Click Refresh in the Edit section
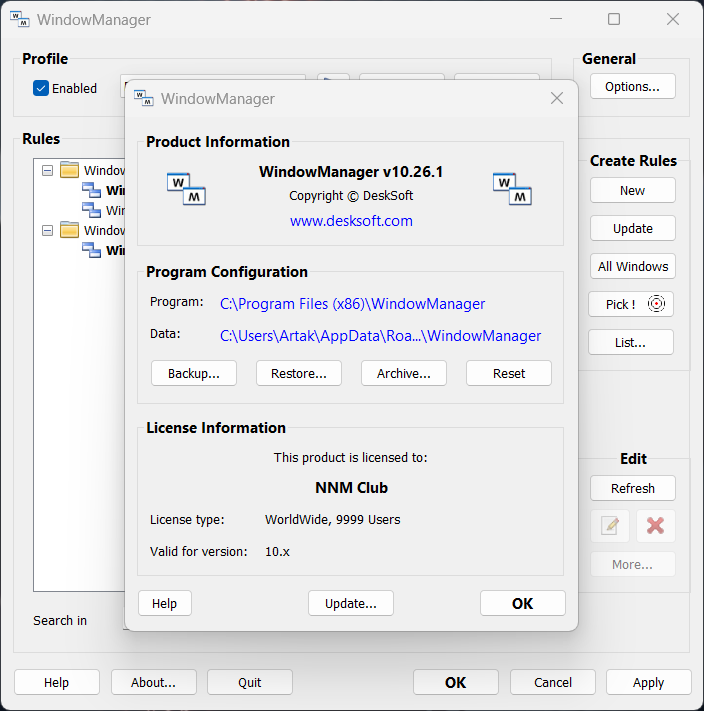Viewport: 704px width, 711px height. pos(632,488)
